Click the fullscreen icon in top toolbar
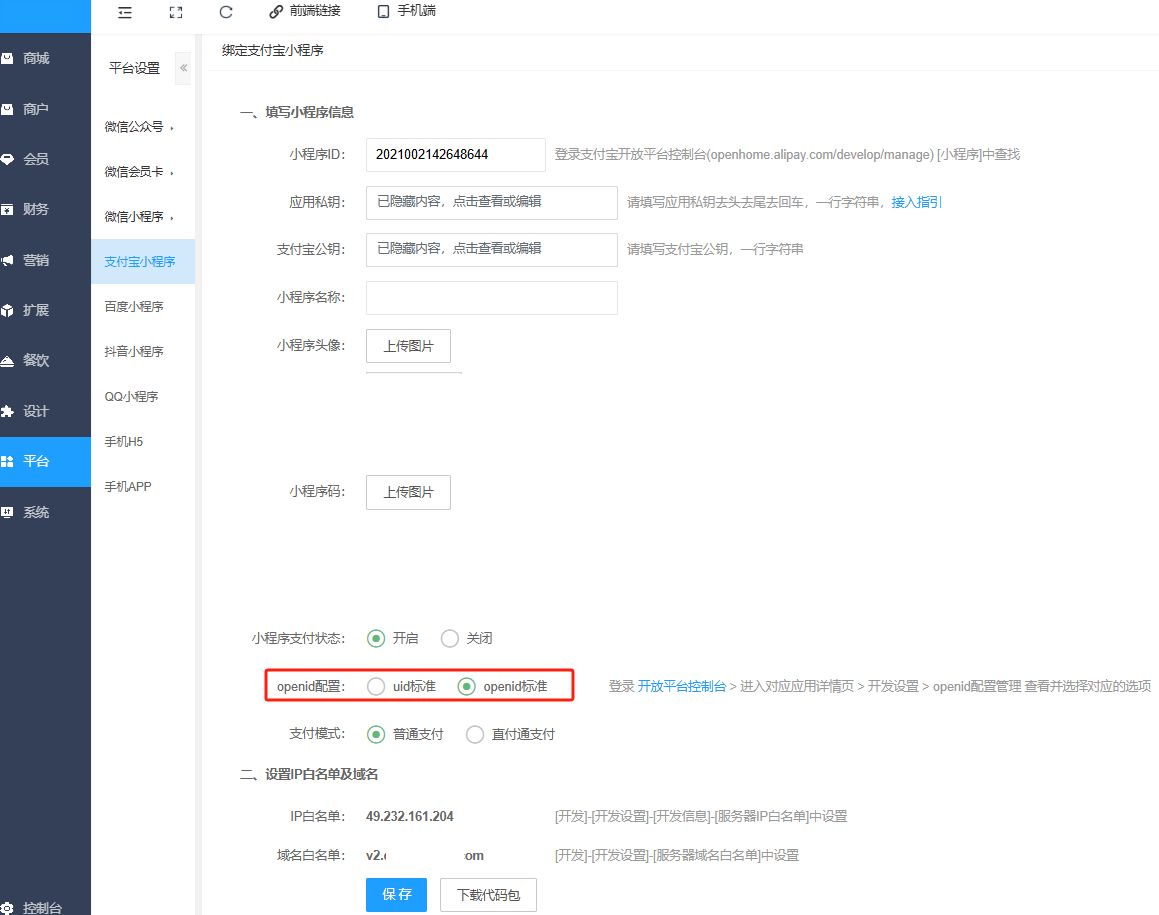 click(x=176, y=12)
